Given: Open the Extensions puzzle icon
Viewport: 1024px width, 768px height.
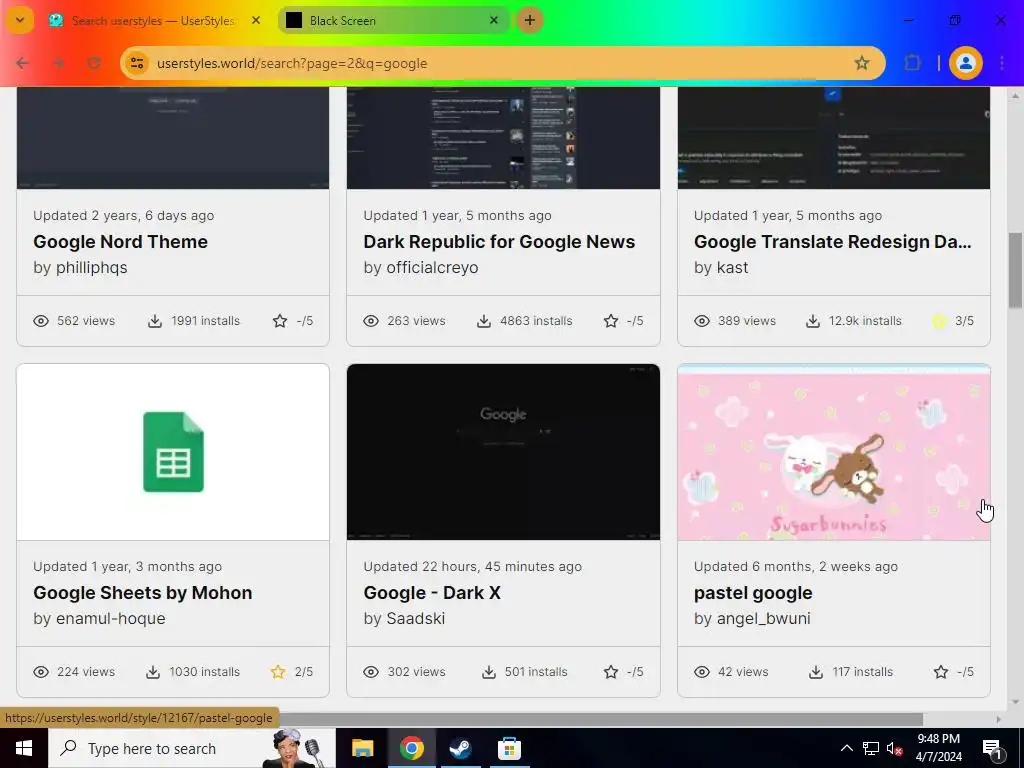Looking at the screenshot, I should click(912, 63).
